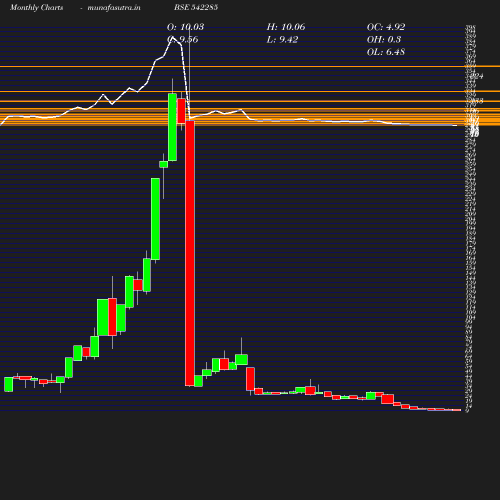Image resolution: width=500 pixels, height=500 pixels.
Task: Click the tallest red candlestick body
Action: pos(190,253)
